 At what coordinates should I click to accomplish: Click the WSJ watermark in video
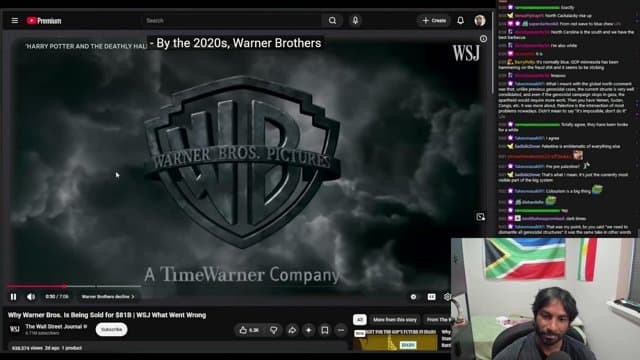click(466, 53)
